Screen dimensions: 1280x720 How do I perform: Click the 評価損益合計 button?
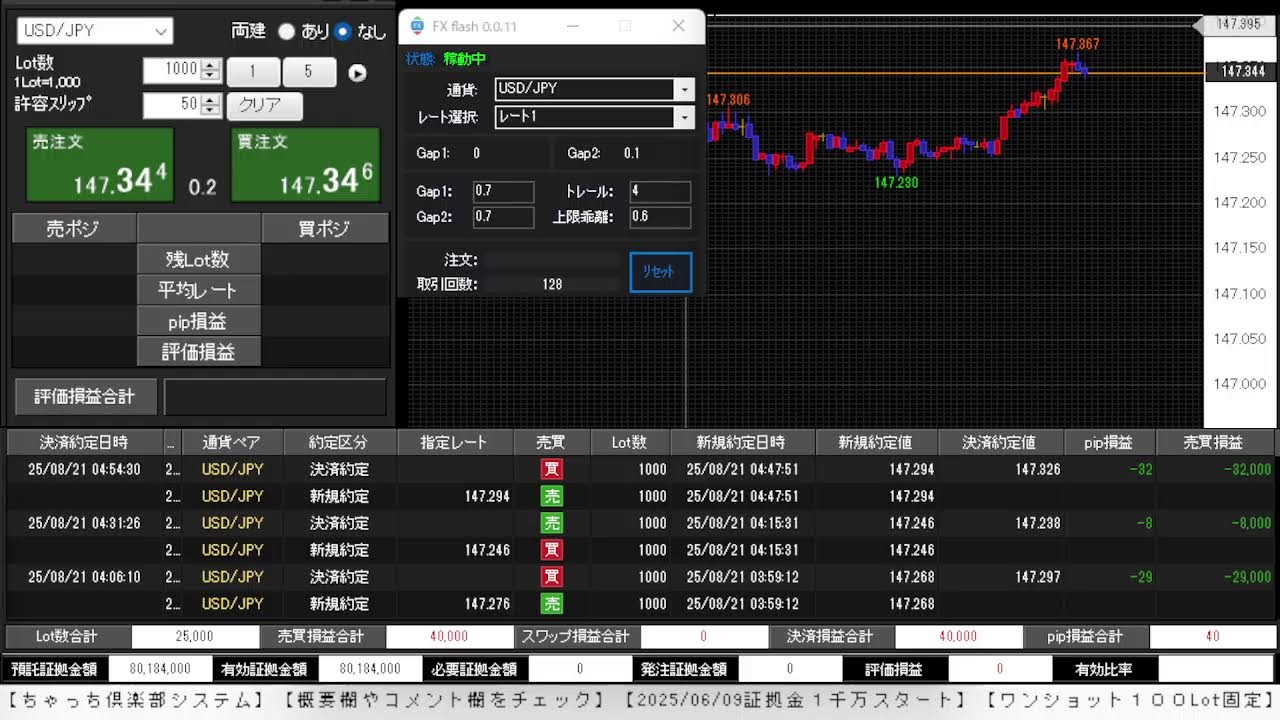pyautogui.click(x=85, y=396)
